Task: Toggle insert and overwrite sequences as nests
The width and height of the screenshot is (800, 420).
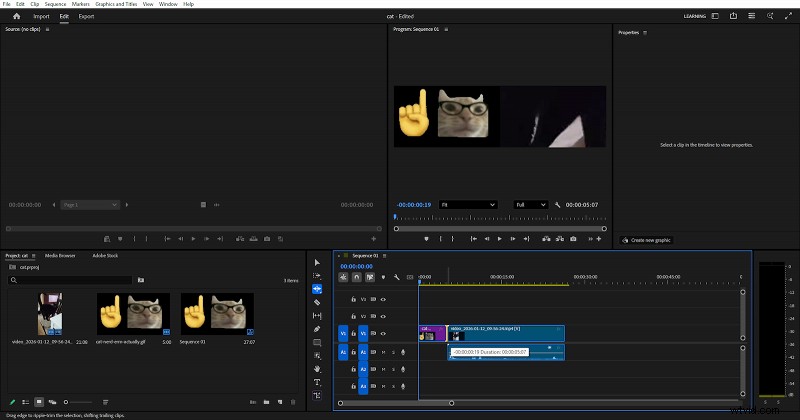Action: pos(343,277)
